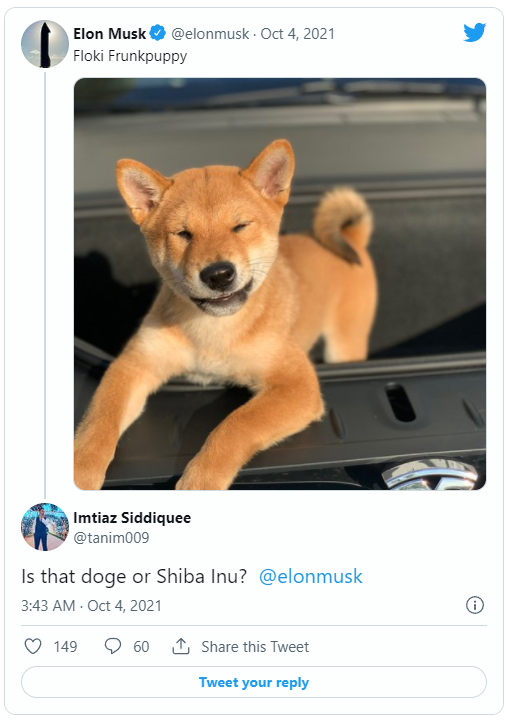Click the Imtiaz Siddiquee display name
510x723 pixels.
[x=132, y=518]
